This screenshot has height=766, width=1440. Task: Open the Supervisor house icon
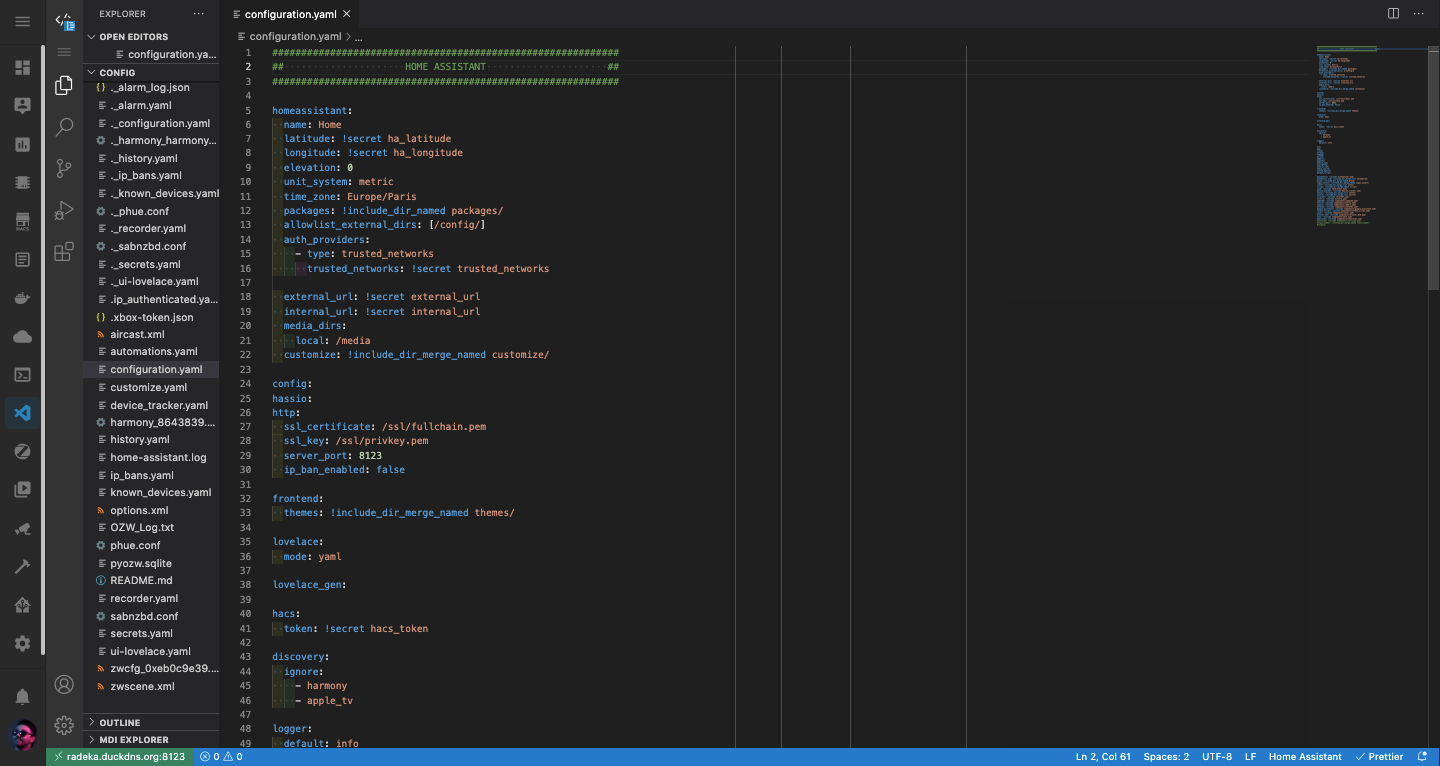tap(22, 605)
